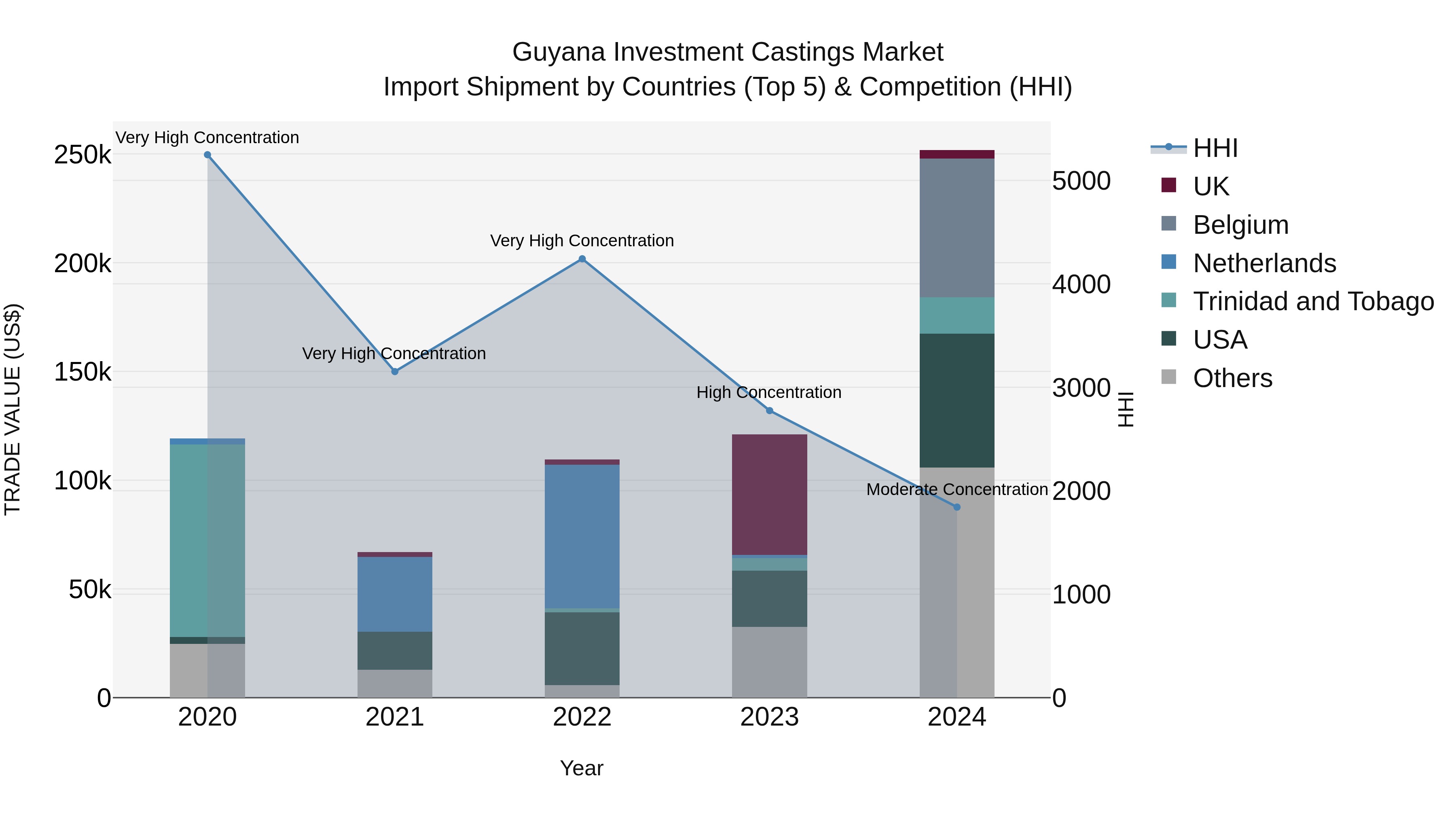Click the 'Moderate Concentration' annotation

[957, 489]
